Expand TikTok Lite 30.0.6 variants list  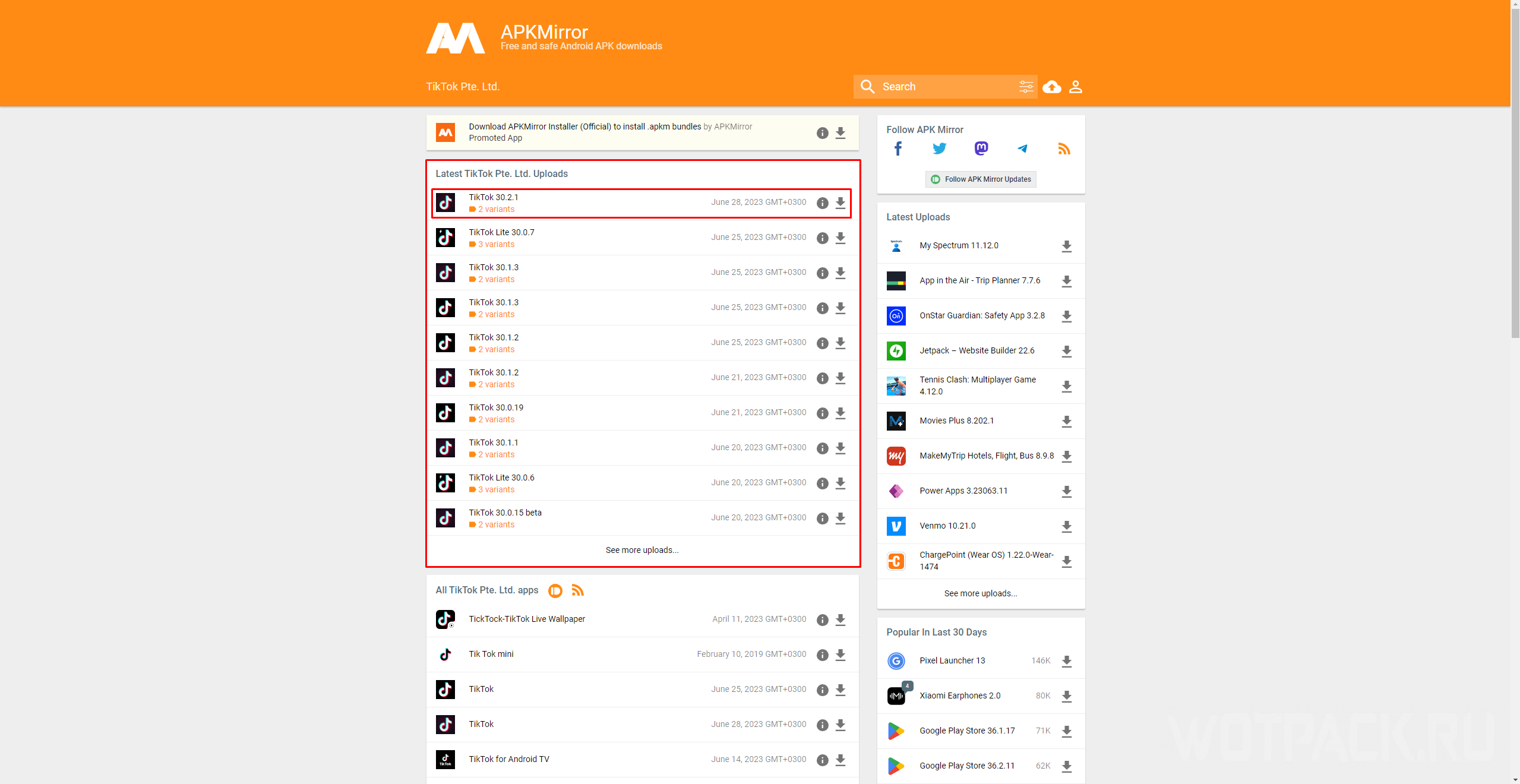point(493,489)
